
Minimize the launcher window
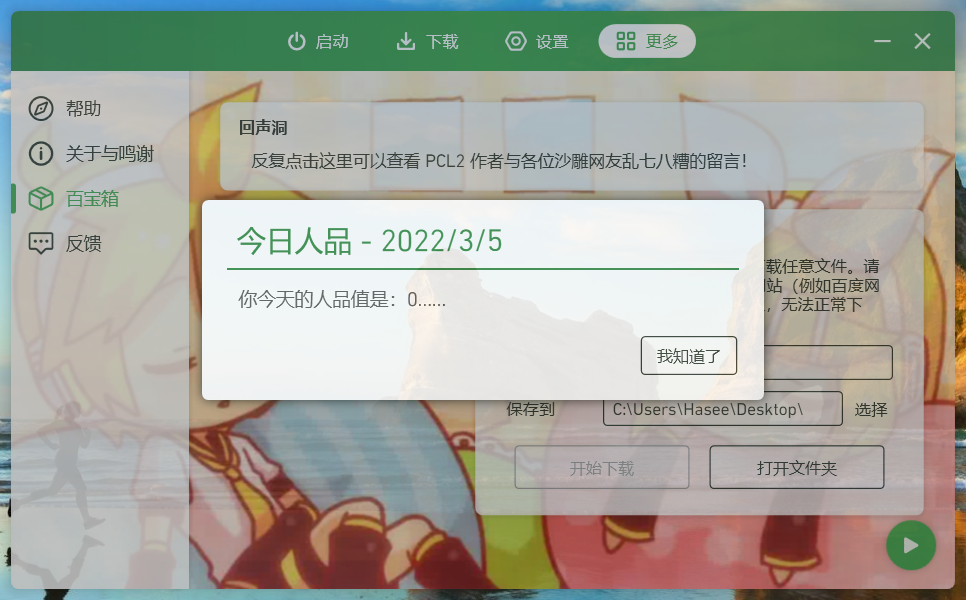coord(882,41)
